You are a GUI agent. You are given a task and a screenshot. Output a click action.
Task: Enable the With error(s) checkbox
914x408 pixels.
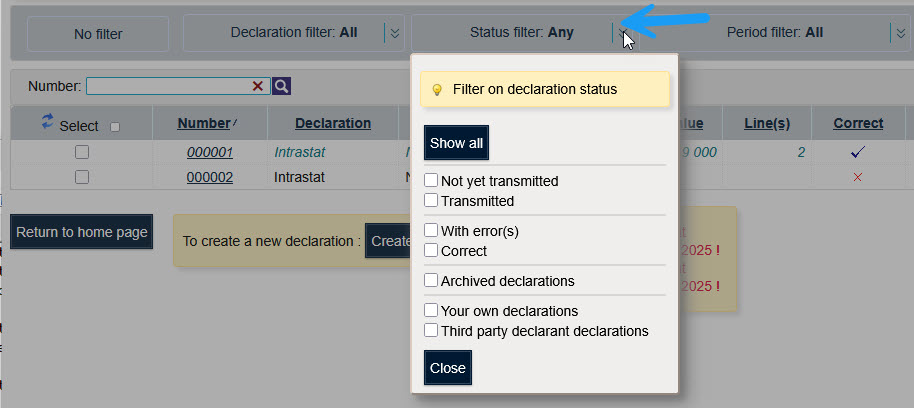point(431,231)
